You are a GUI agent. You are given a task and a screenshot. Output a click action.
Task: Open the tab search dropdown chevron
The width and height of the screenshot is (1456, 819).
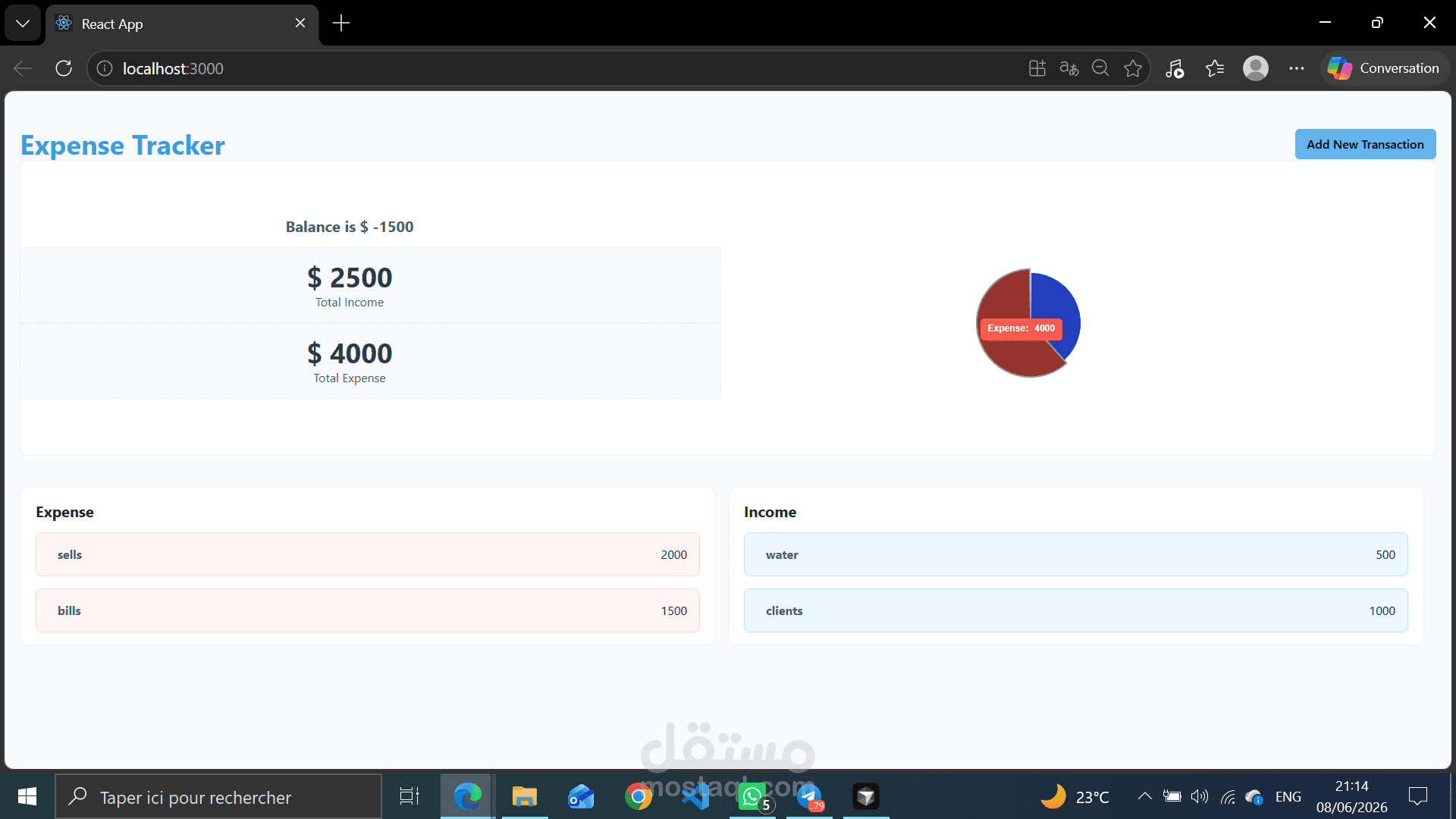point(23,23)
